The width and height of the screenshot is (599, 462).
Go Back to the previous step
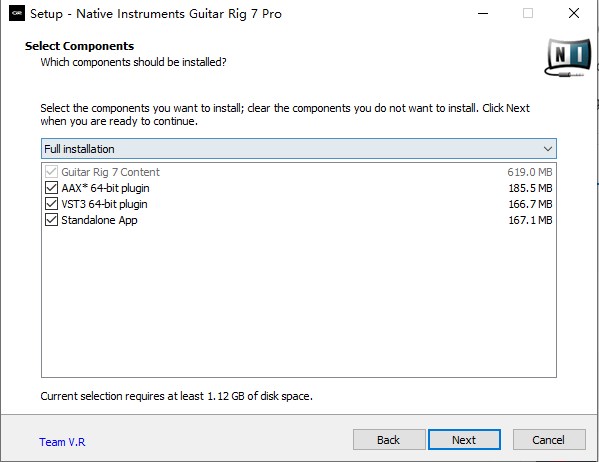coord(389,440)
